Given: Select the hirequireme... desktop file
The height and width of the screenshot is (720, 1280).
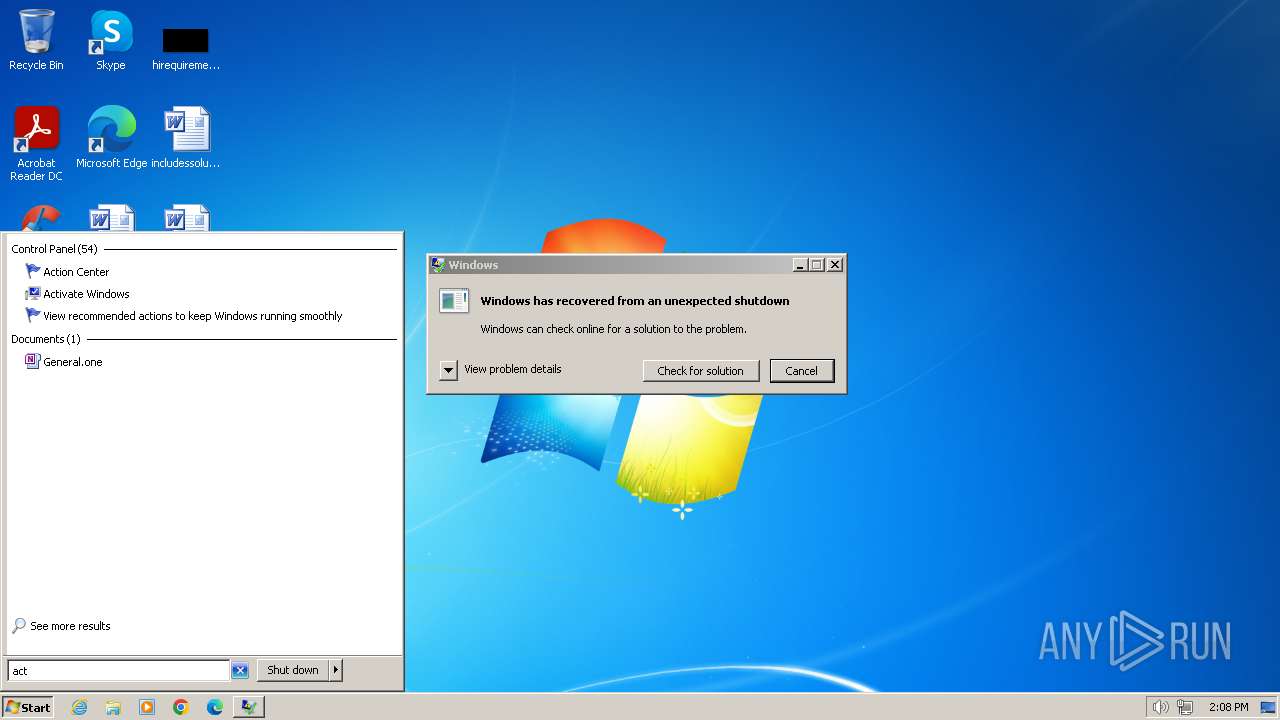Looking at the screenshot, I should (x=186, y=48).
